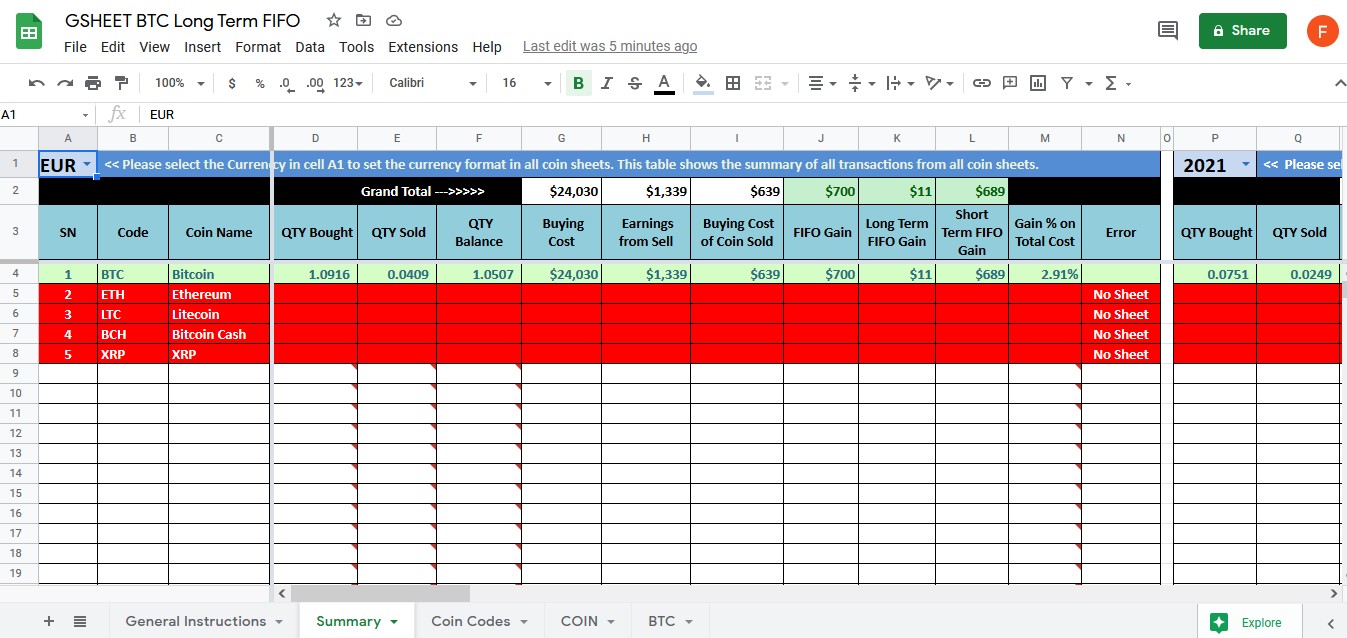Apply percent format icon
1347x638 pixels.
pos(260,83)
